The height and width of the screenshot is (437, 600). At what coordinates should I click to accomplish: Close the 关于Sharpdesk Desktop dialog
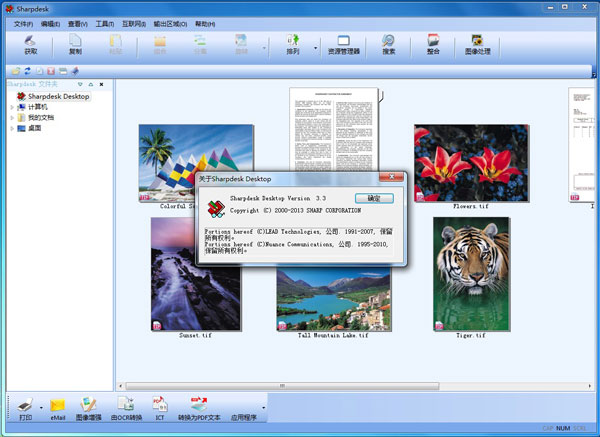click(391, 177)
